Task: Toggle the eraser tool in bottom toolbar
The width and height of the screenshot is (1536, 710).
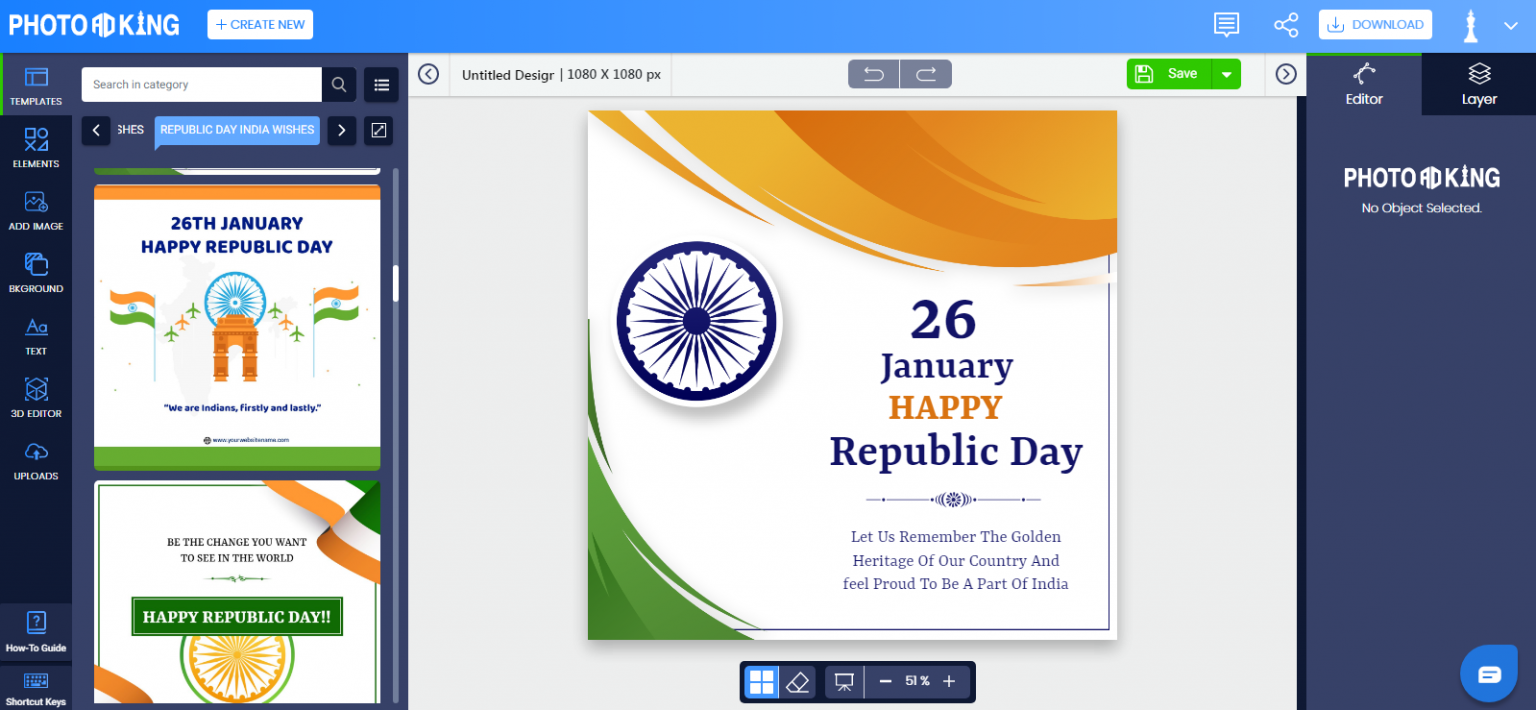Action: pos(797,681)
